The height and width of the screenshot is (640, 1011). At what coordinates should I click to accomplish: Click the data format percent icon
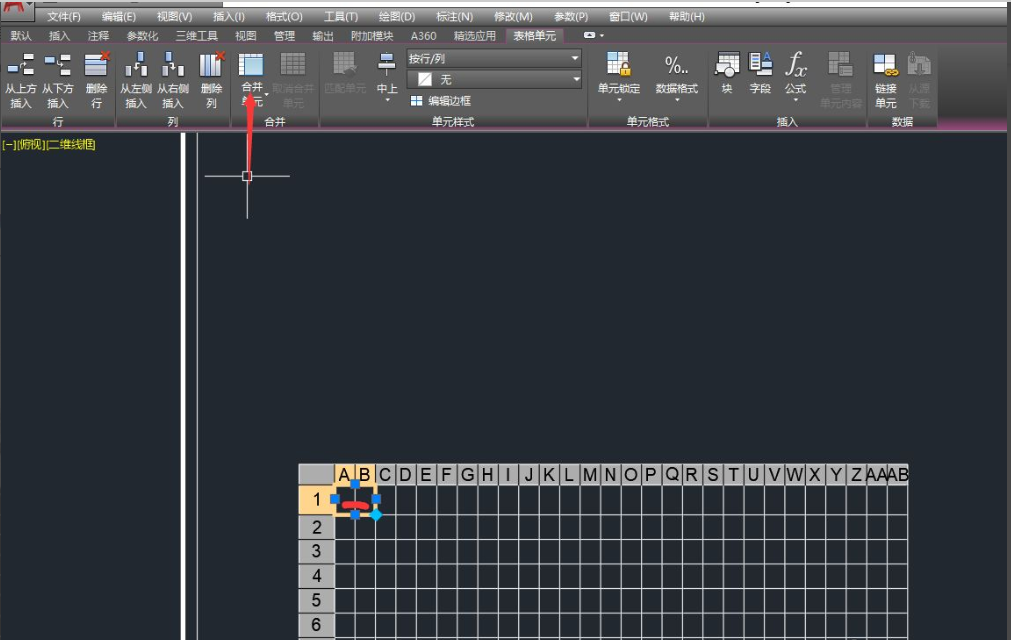pos(676,65)
